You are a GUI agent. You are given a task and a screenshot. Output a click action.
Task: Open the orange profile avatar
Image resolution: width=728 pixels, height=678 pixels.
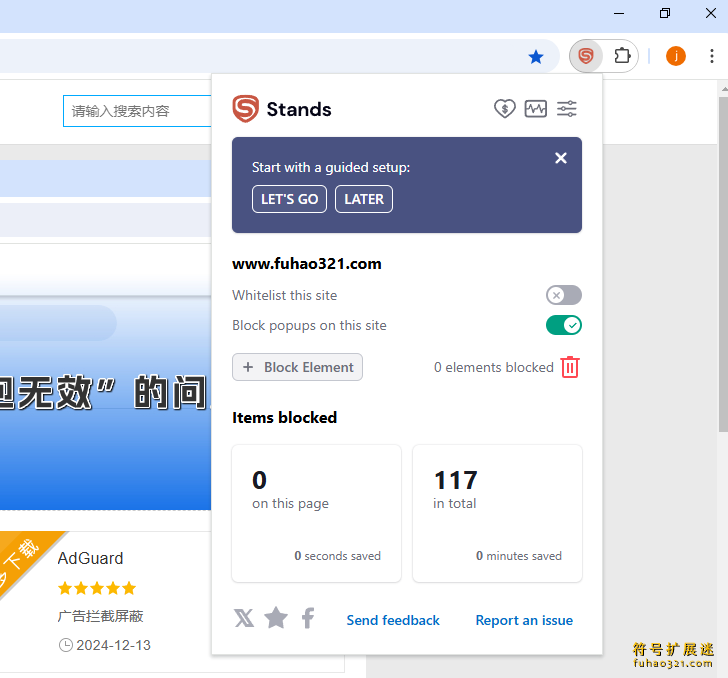click(676, 56)
